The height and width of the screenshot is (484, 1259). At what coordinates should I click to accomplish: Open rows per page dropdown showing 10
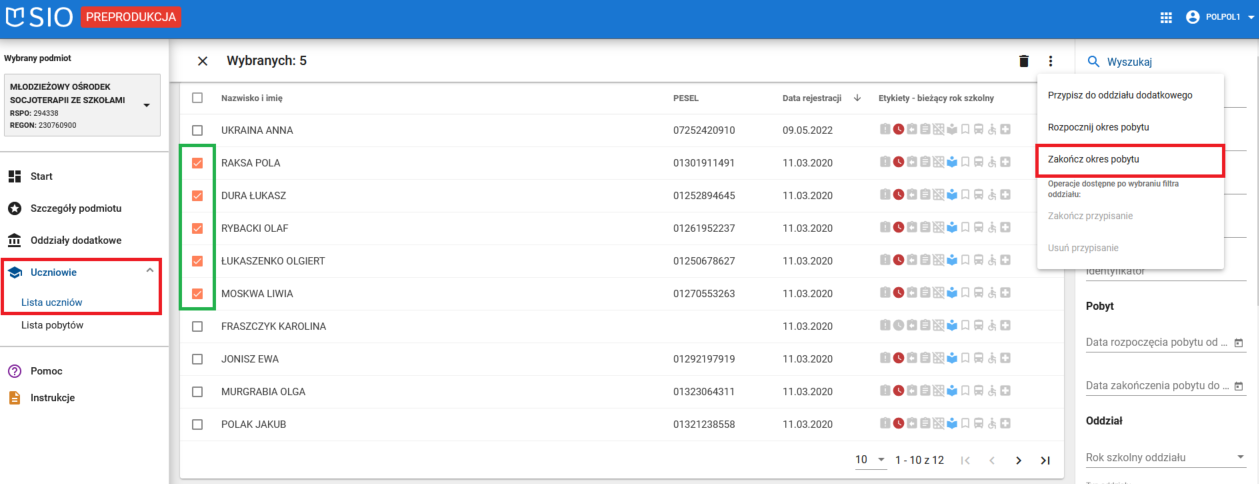click(871, 460)
